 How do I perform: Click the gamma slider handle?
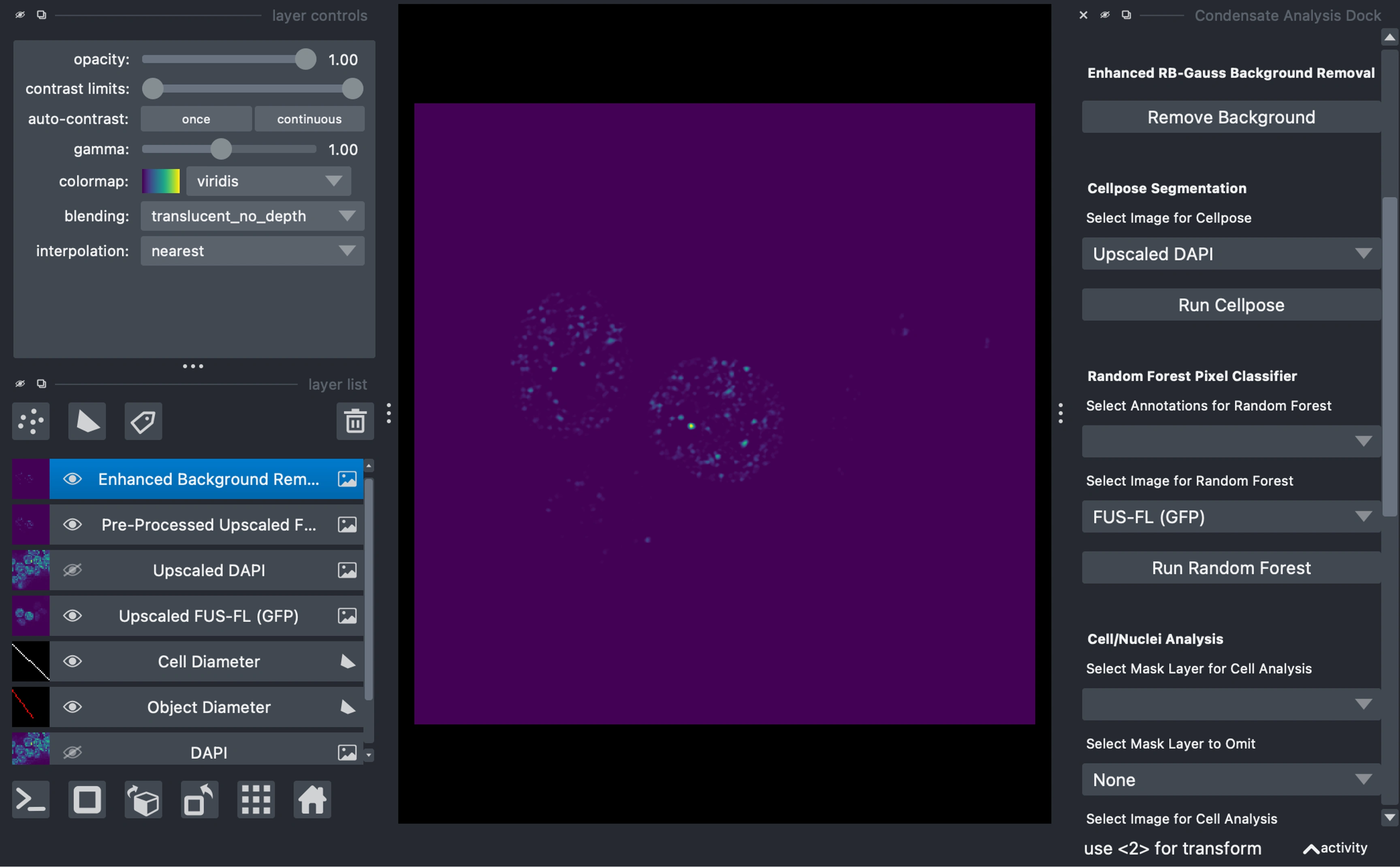tap(221, 149)
